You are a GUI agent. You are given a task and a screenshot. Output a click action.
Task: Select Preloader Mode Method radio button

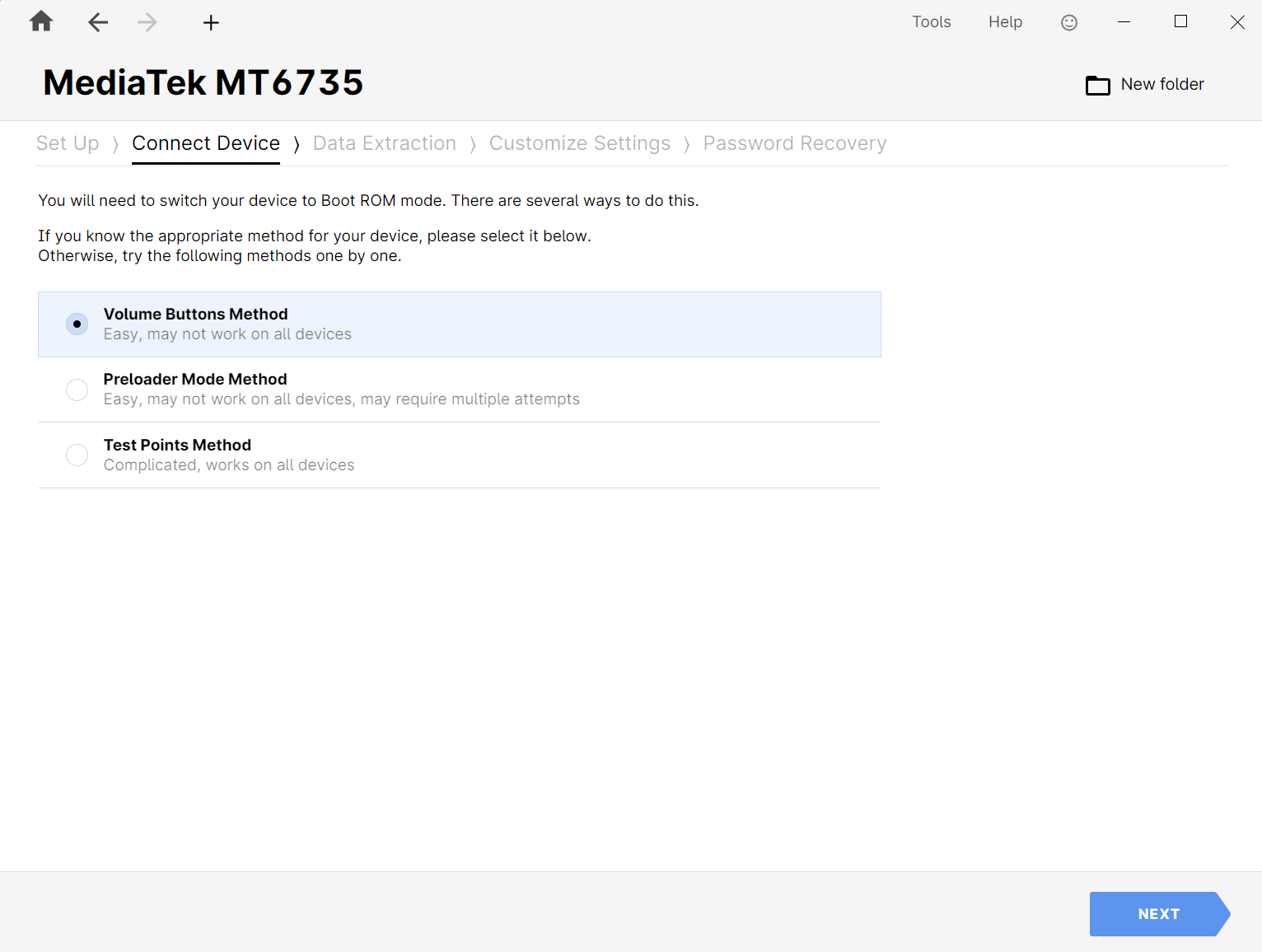click(77, 390)
